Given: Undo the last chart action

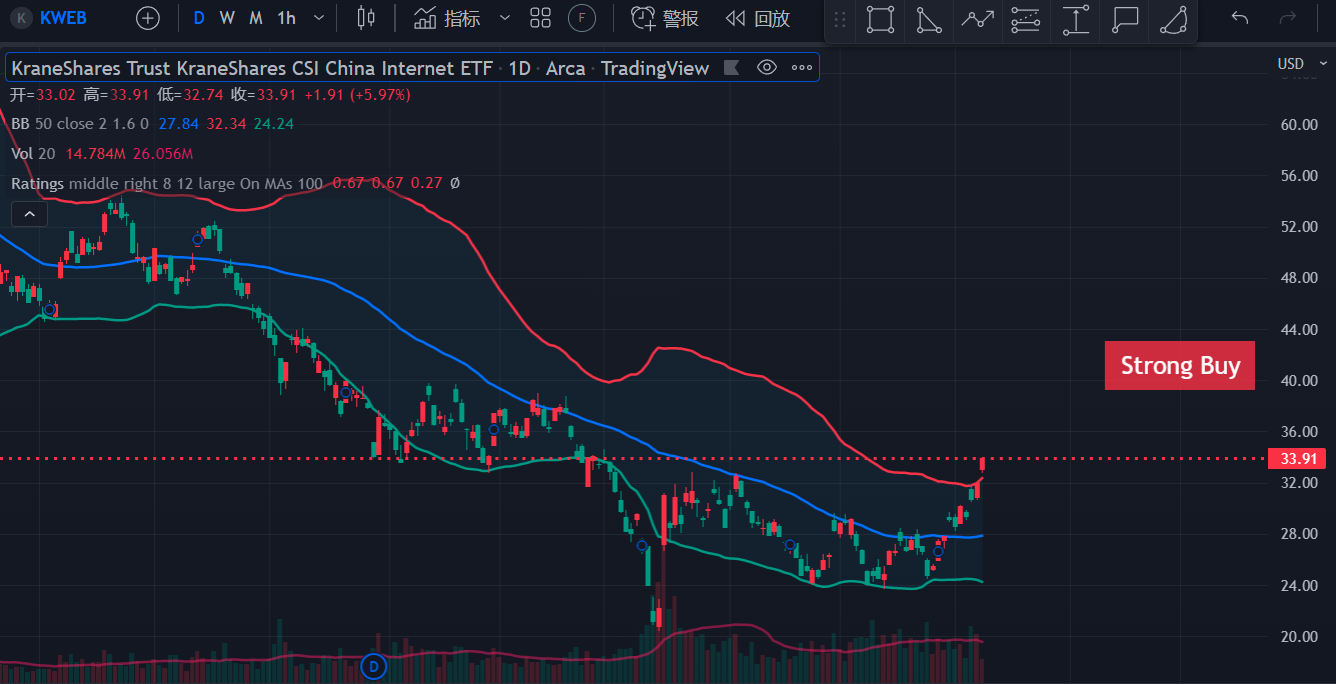Looking at the screenshot, I should [x=1240, y=18].
